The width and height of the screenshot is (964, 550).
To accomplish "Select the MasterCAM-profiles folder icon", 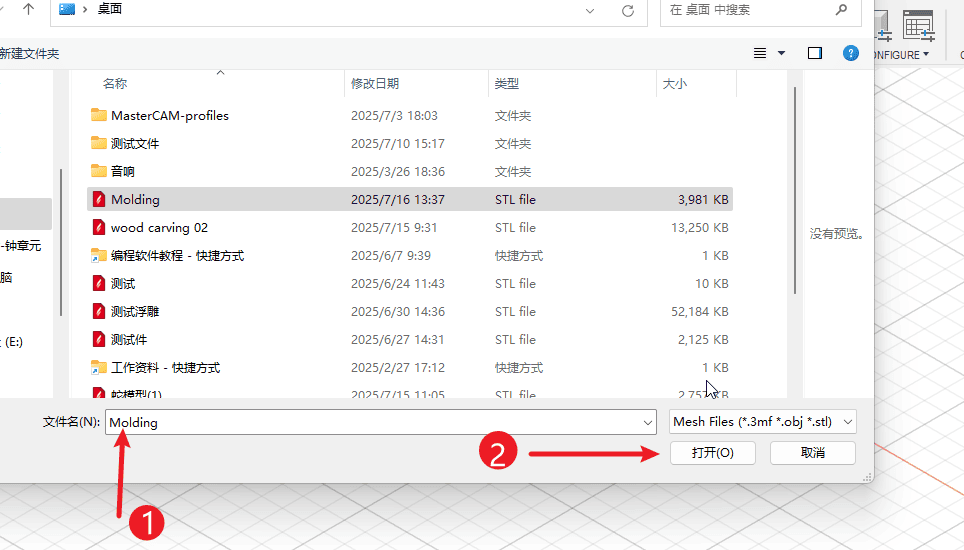I will tap(98, 115).
